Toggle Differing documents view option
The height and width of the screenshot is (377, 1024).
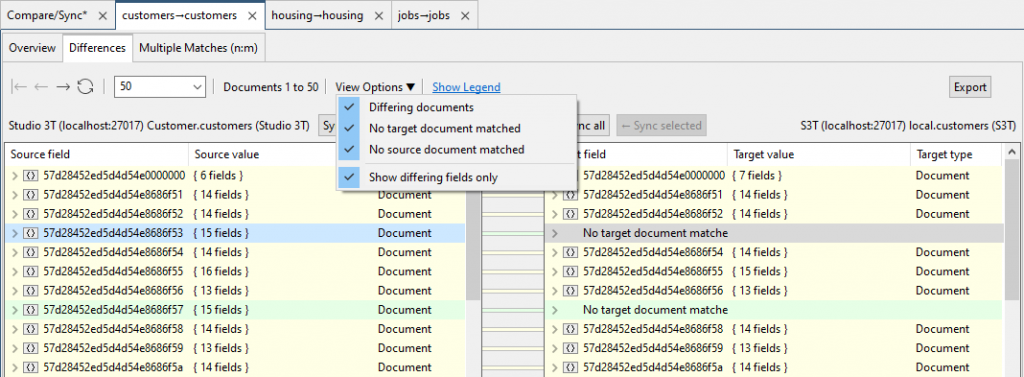[456, 107]
